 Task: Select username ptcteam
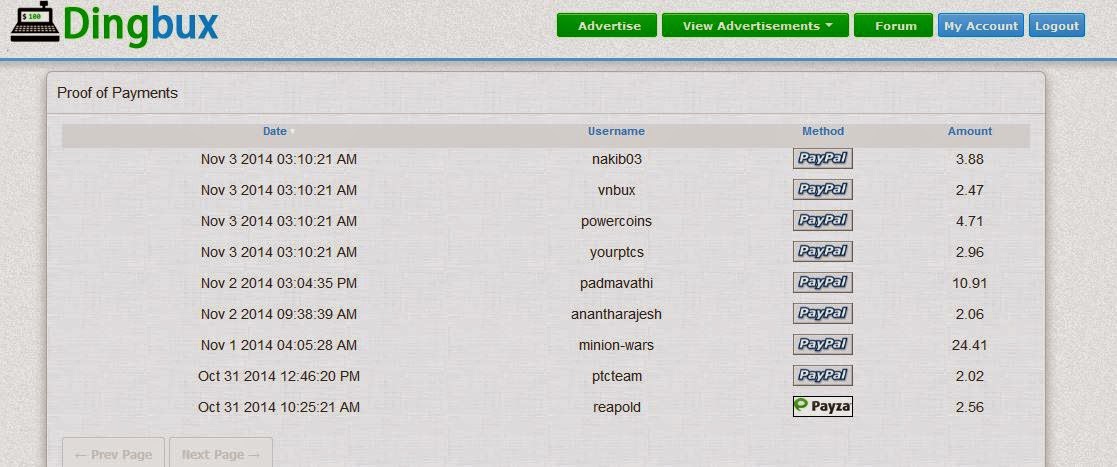point(617,376)
